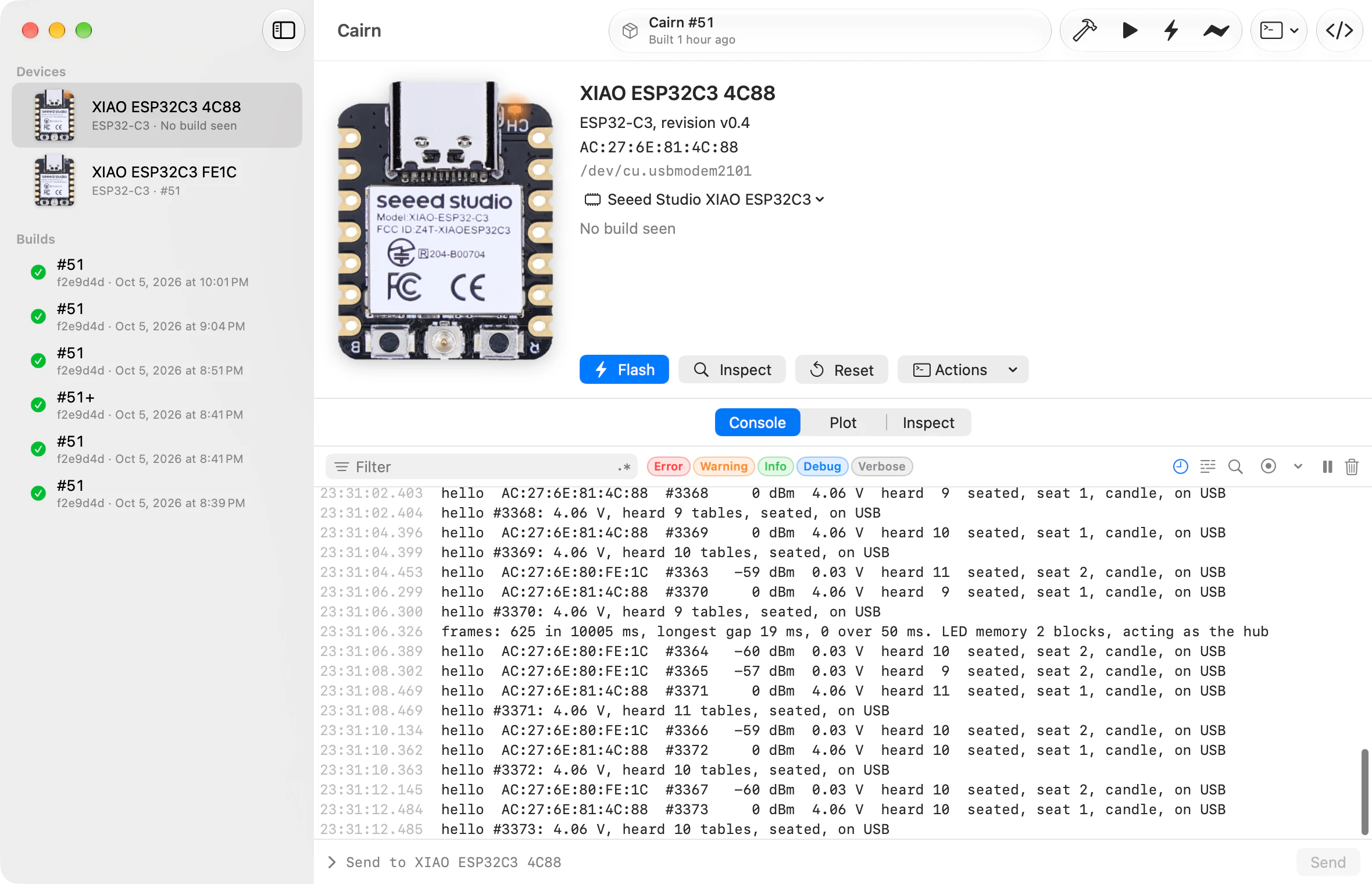Focus the Send to XIAO ESP32C3 4C88 field

pyautogui.click(x=808, y=862)
